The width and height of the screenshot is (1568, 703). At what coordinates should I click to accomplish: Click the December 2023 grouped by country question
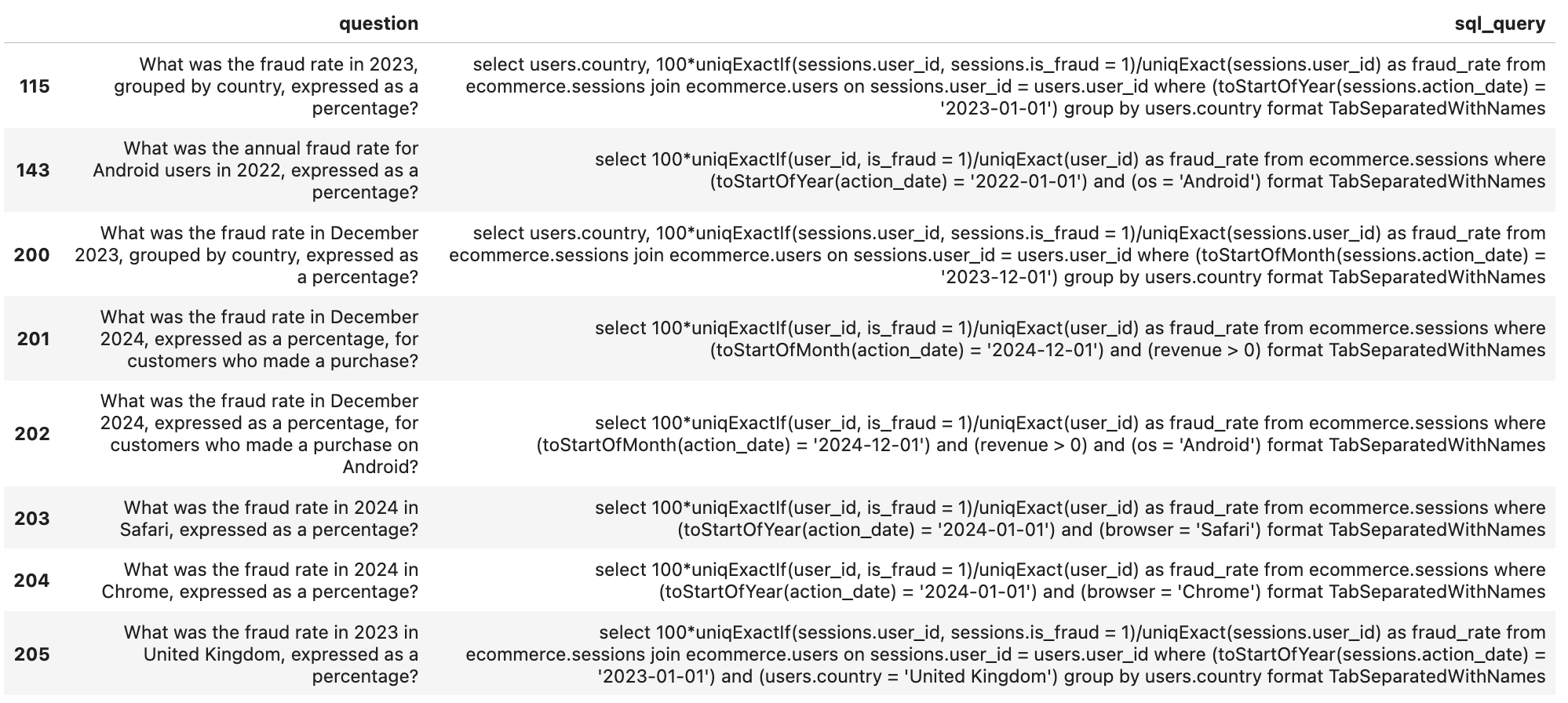pos(248,255)
